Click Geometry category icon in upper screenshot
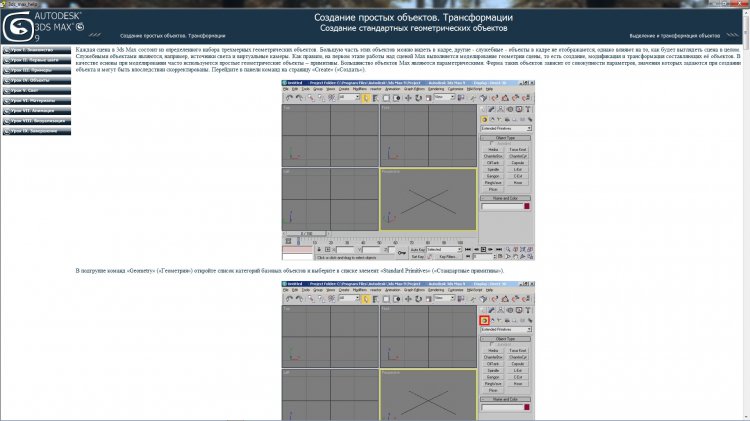Screen dimensions: 750x421 point(484,120)
